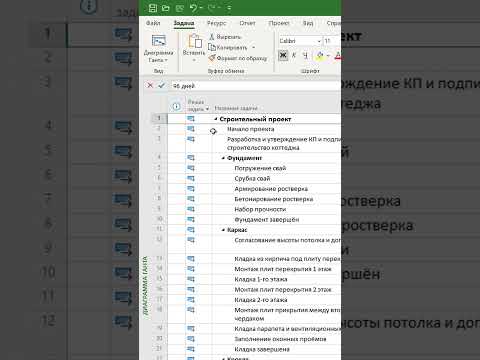Open the Режим задачи column filter dropdown
Screen dimensions: 480x360
click(x=207, y=109)
